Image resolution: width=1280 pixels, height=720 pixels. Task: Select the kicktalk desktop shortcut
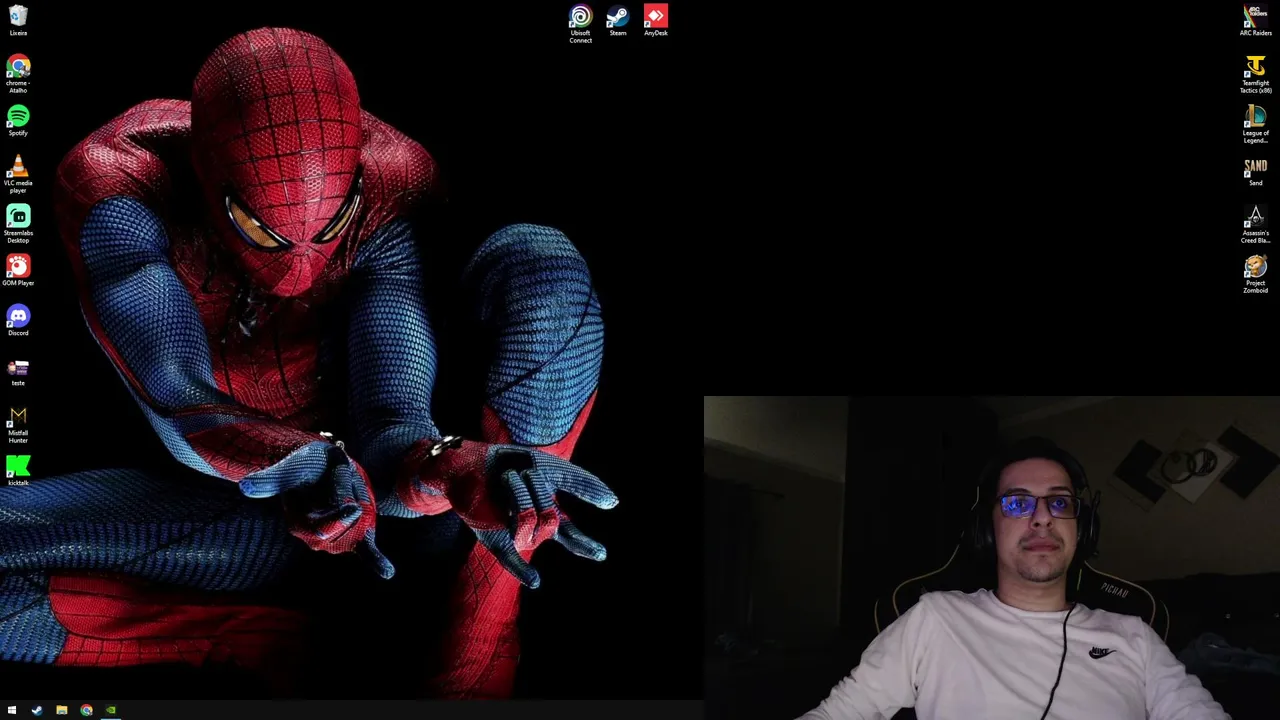pos(18,470)
